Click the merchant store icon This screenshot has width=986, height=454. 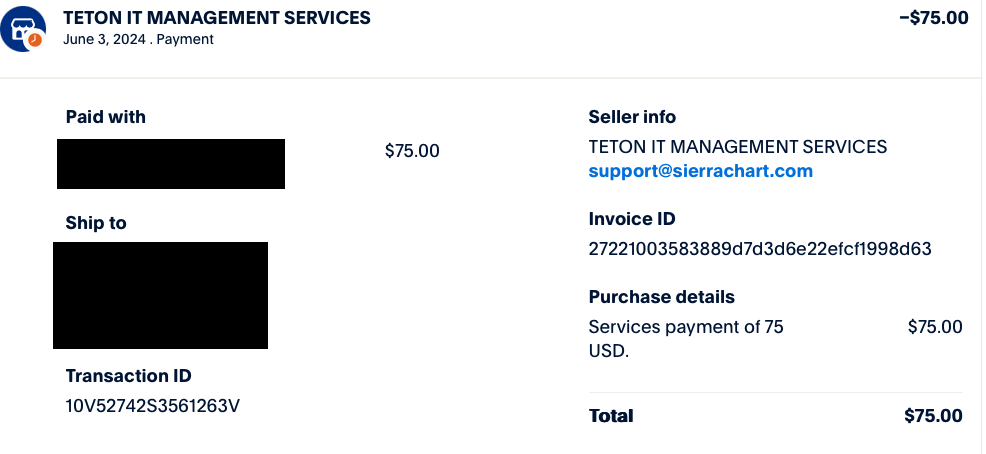click(x=21, y=27)
